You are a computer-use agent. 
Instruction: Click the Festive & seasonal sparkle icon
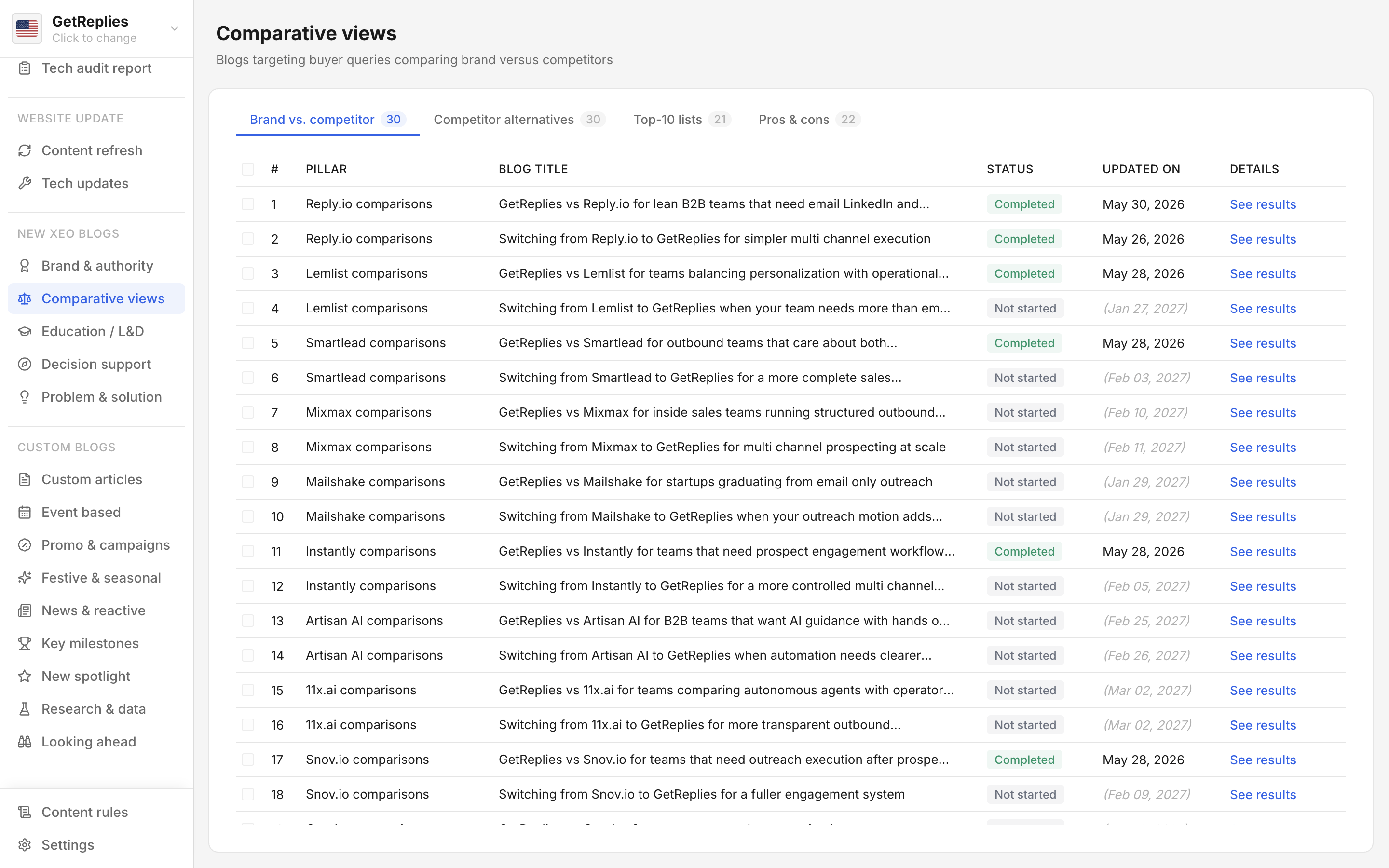point(25,578)
